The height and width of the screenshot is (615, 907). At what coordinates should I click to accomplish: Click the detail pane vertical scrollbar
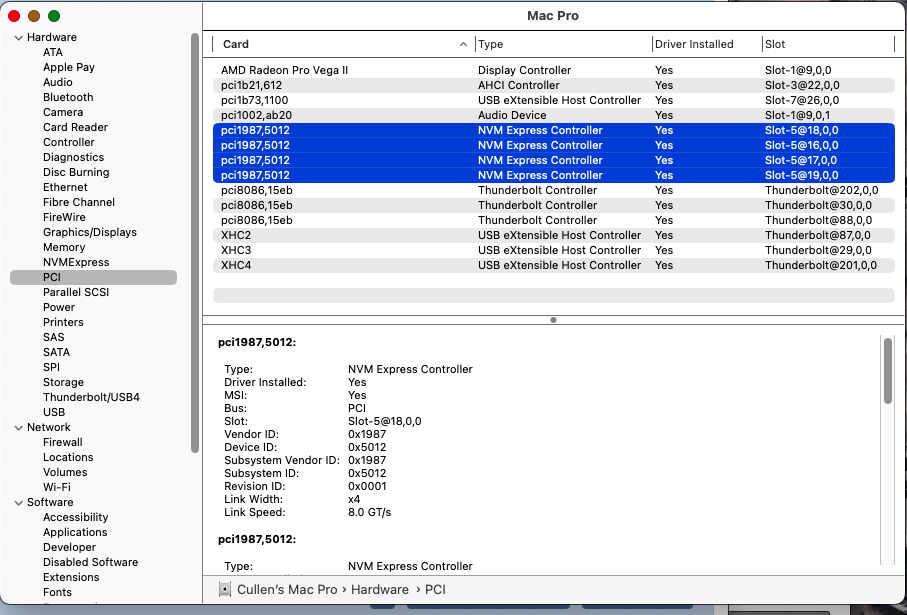pyautogui.click(x=888, y=371)
